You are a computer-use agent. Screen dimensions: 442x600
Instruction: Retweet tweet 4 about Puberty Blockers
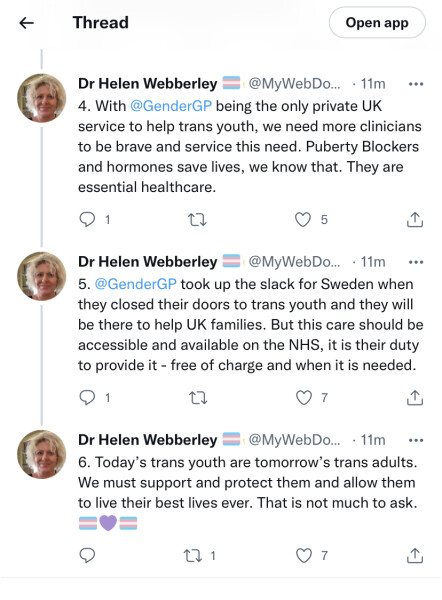(197, 220)
